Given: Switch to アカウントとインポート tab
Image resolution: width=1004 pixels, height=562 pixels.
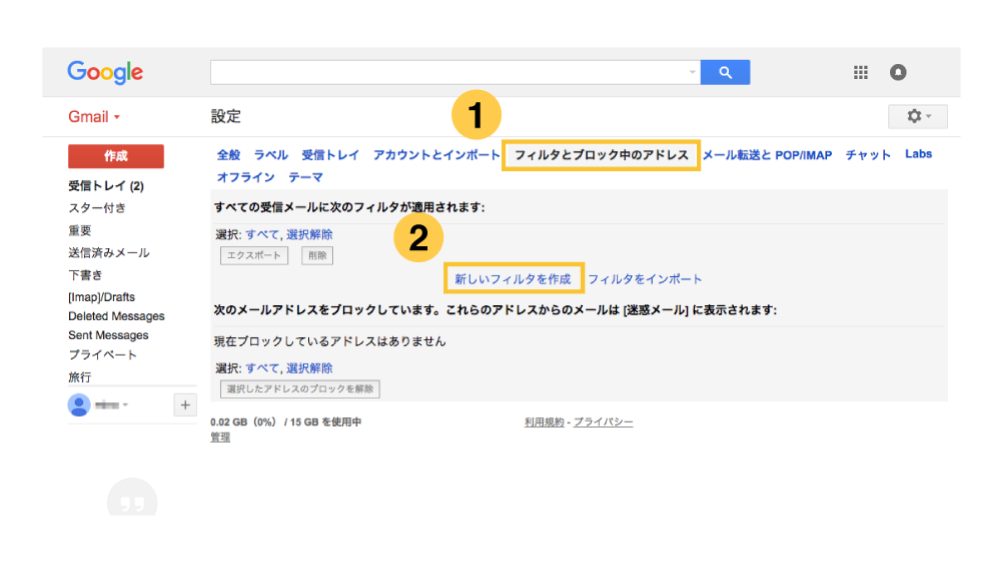Looking at the screenshot, I should [437, 155].
